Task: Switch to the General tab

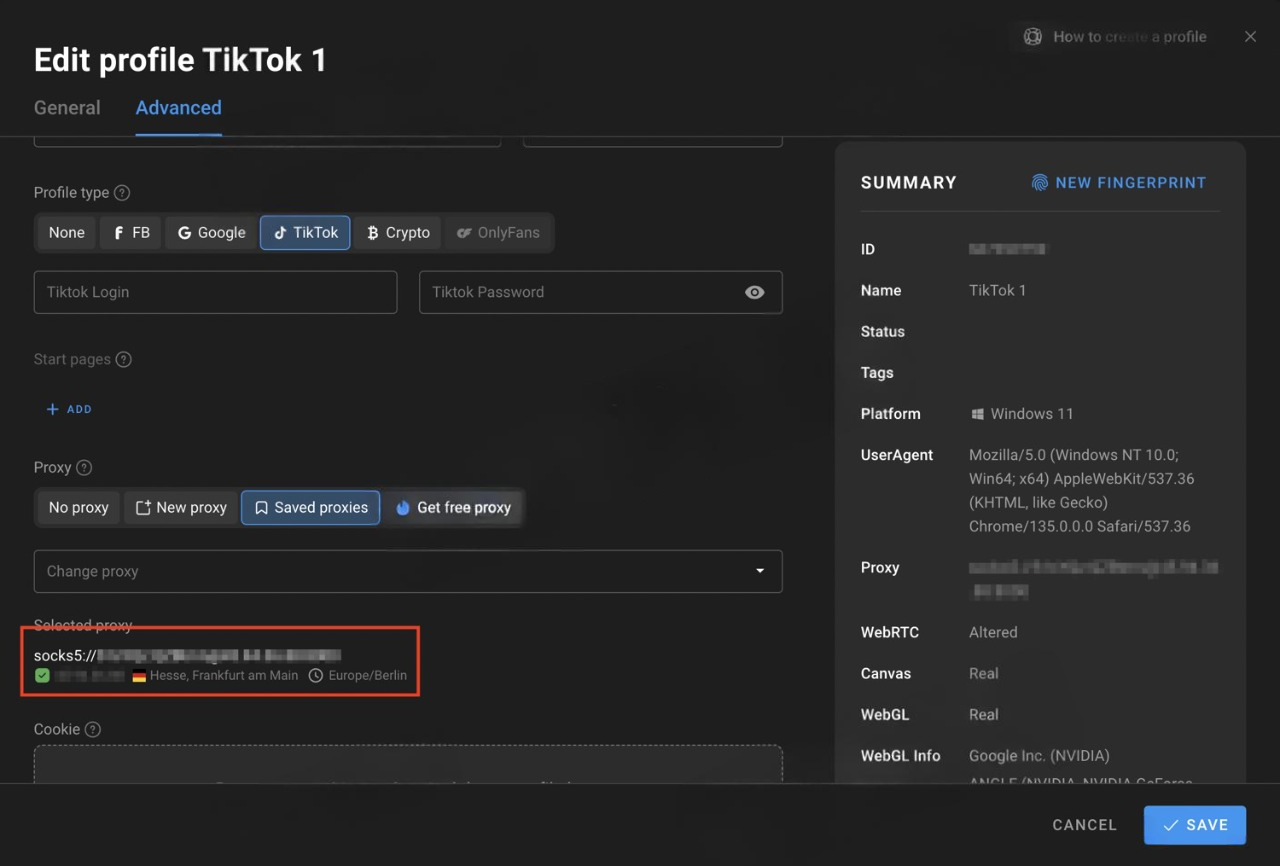Action: 67,108
